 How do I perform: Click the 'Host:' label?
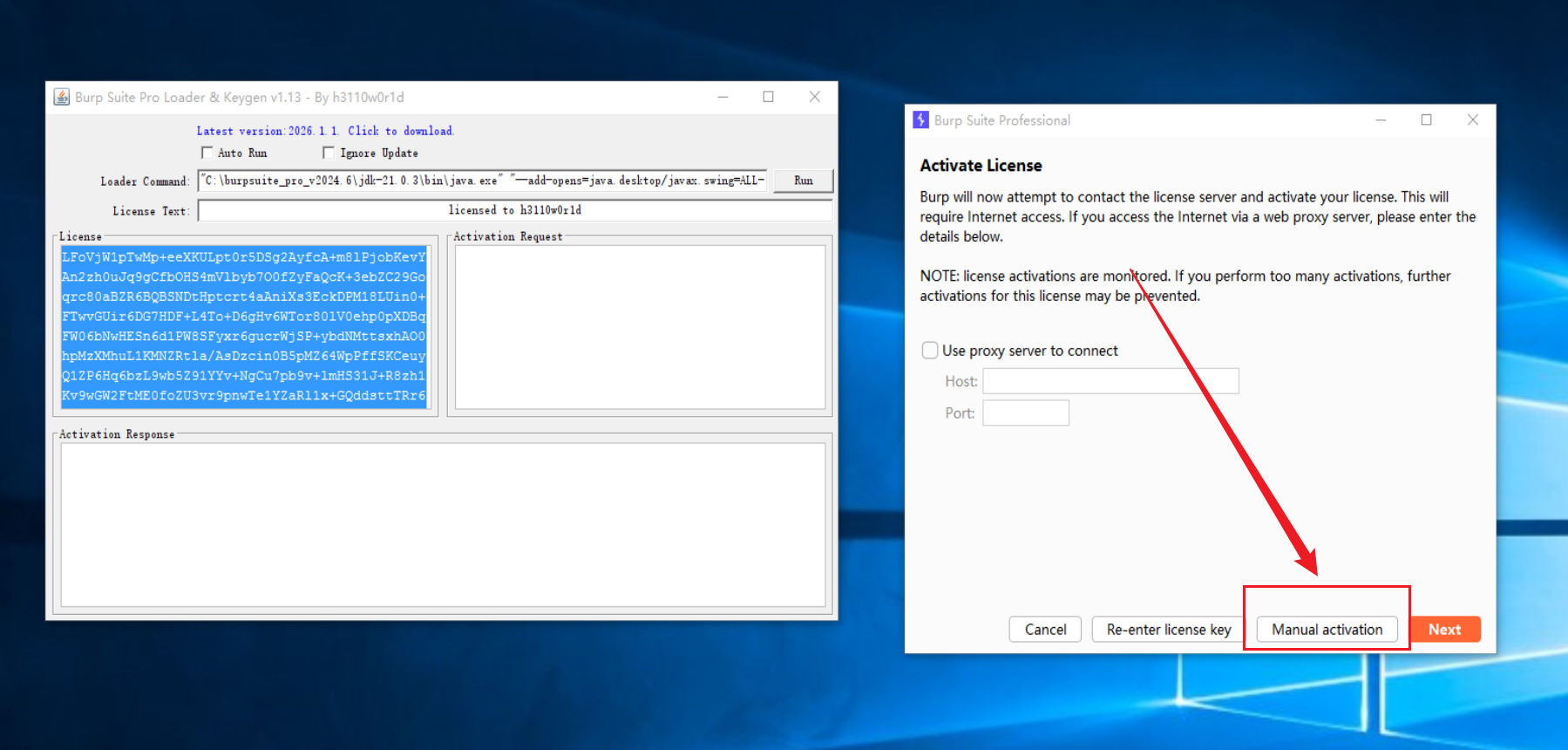[961, 381]
